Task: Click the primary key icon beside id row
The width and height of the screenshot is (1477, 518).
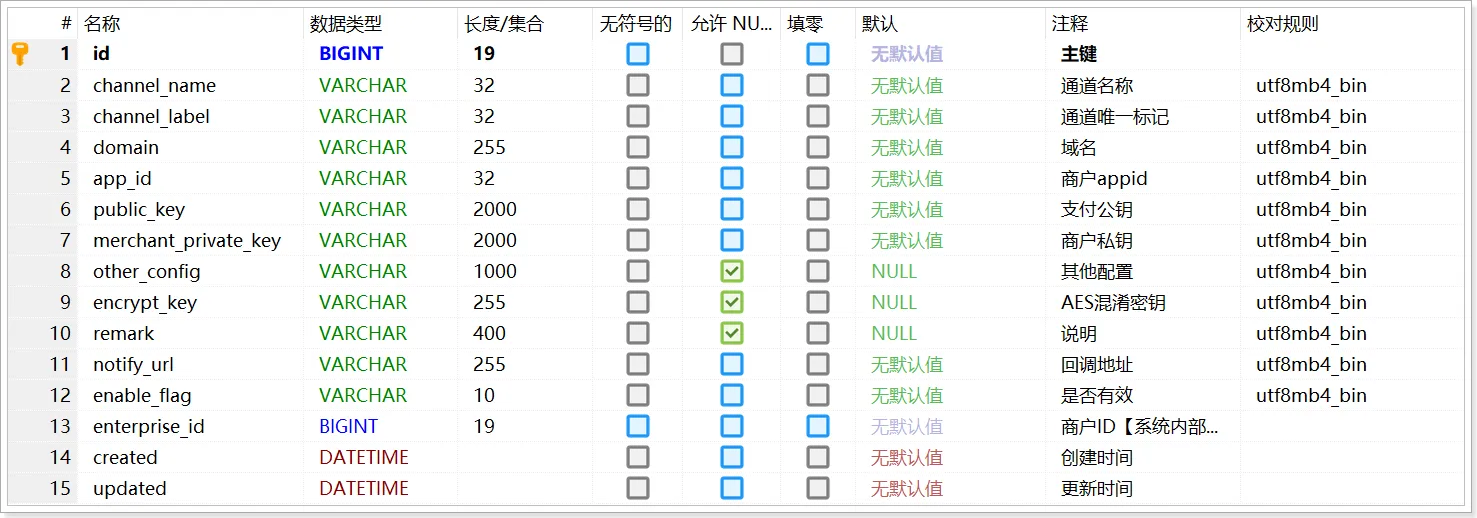Action: point(20,54)
